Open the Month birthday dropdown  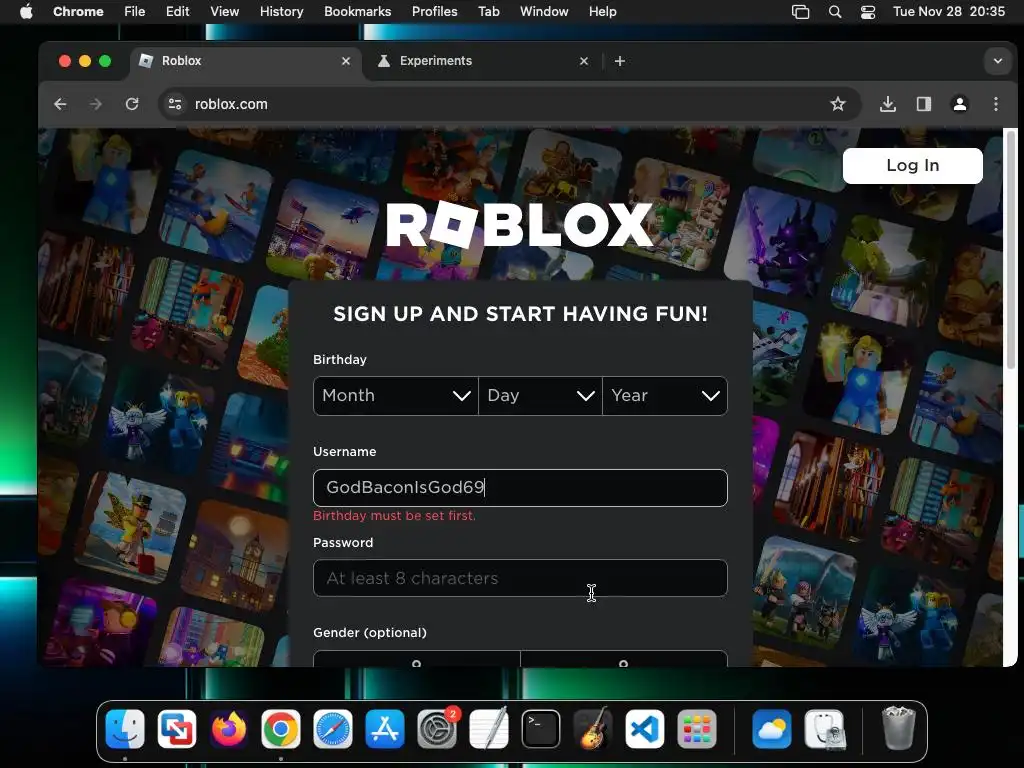click(396, 396)
